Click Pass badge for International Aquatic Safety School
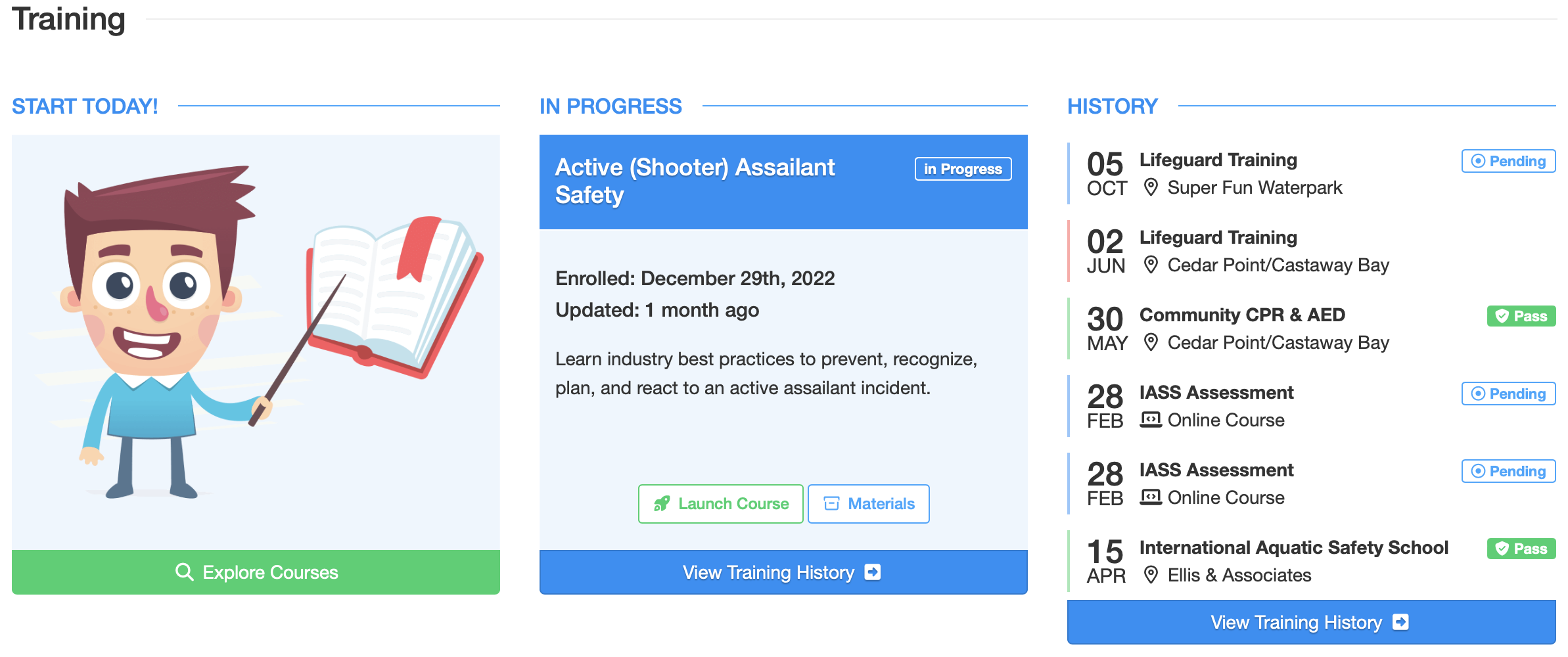The width and height of the screenshot is (1568, 657). (x=1521, y=549)
